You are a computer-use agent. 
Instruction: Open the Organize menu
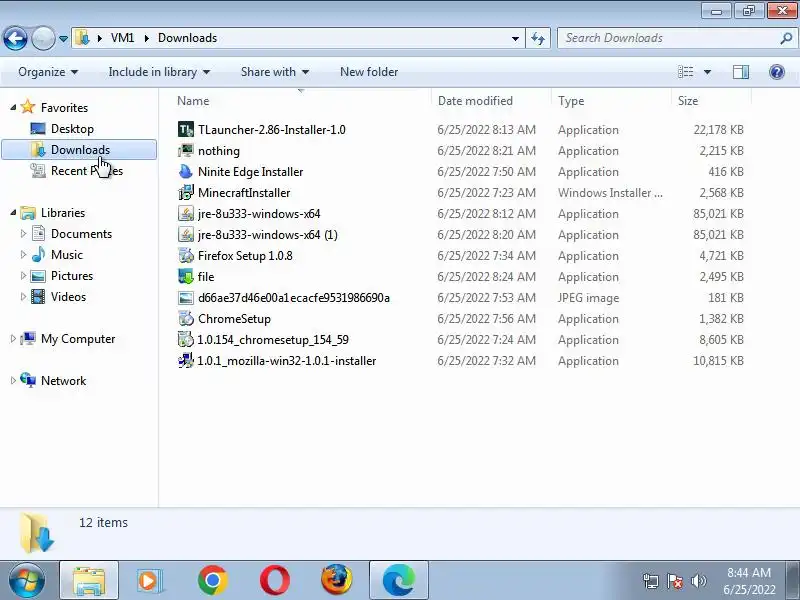(48, 72)
